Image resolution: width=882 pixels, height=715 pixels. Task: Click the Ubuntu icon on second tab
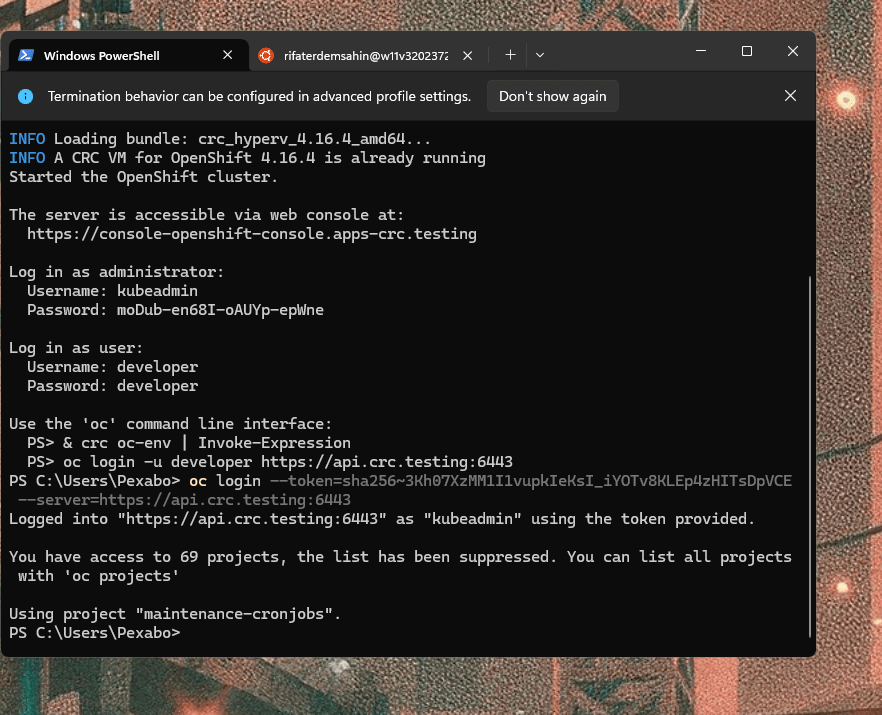tap(266, 56)
